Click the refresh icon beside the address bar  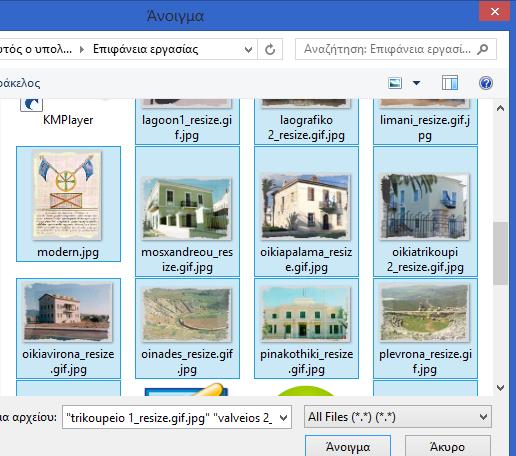click(x=270, y=49)
